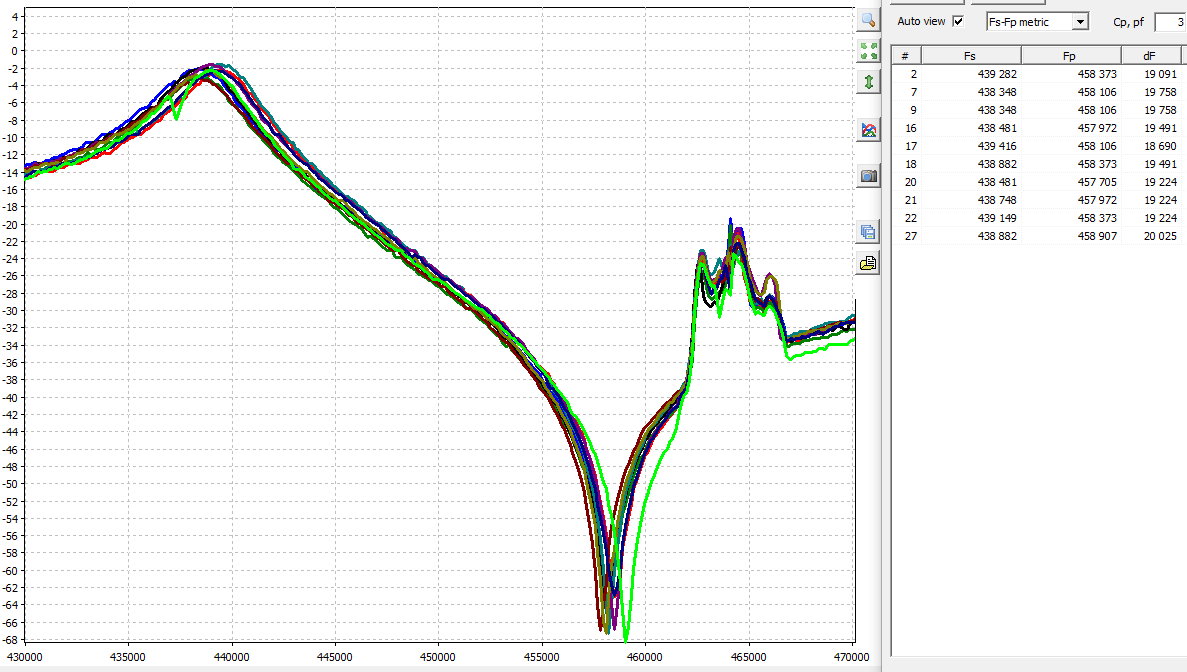Click the copy windows icon
This screenshot has height=672, width=1187.
[868, 232]
